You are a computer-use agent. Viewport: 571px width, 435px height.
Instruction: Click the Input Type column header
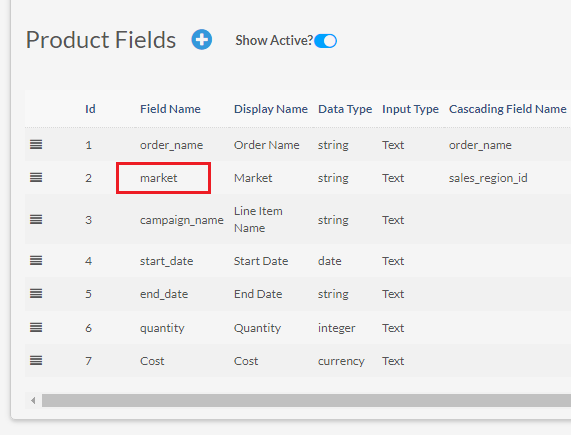pos(410,109)
